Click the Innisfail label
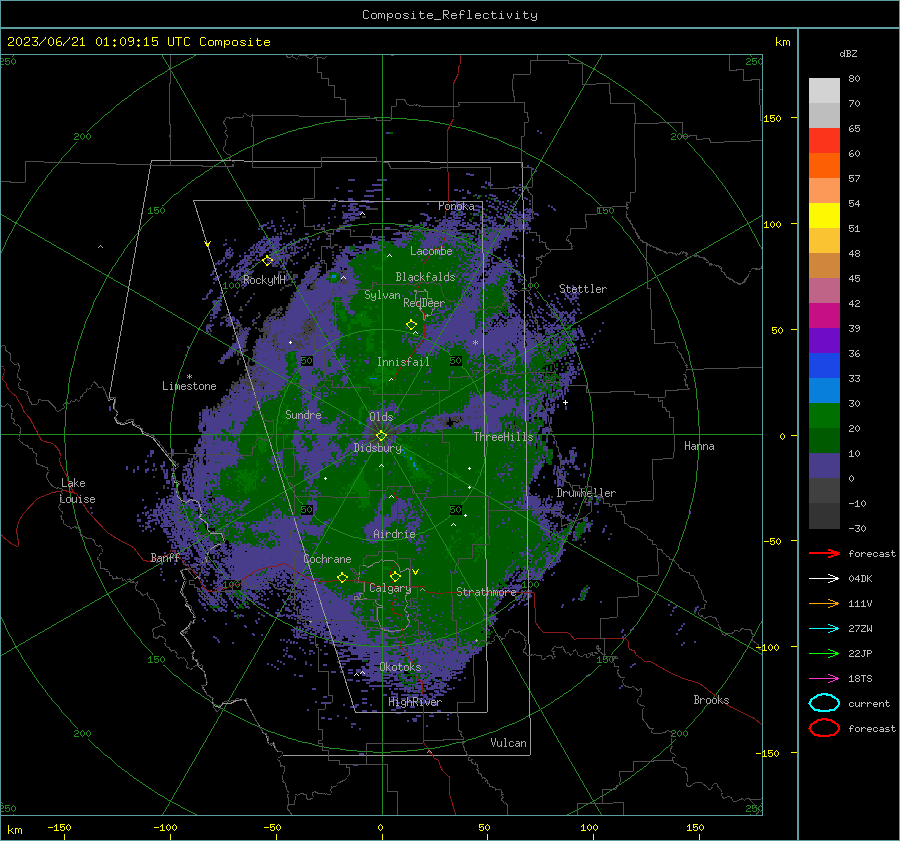The height and width of the screenshot is (841, 900). (403, 362)
